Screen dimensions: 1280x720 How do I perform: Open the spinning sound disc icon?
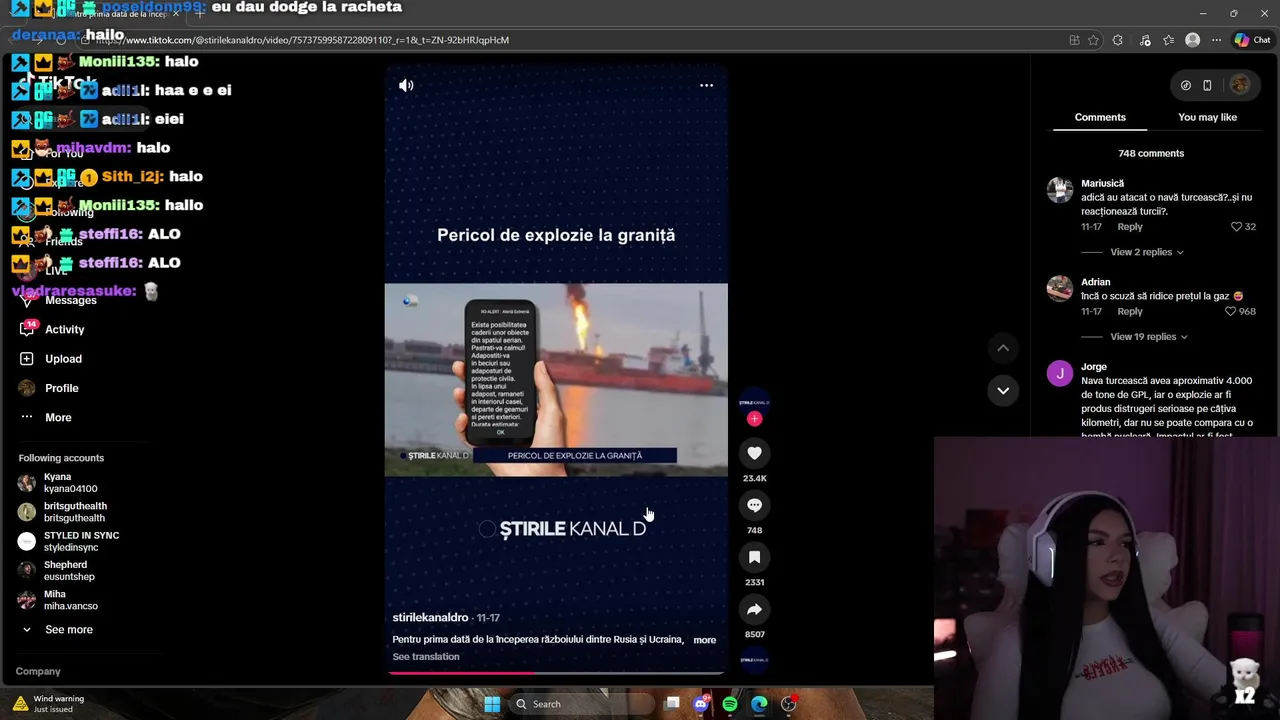(x=754, y=659)
